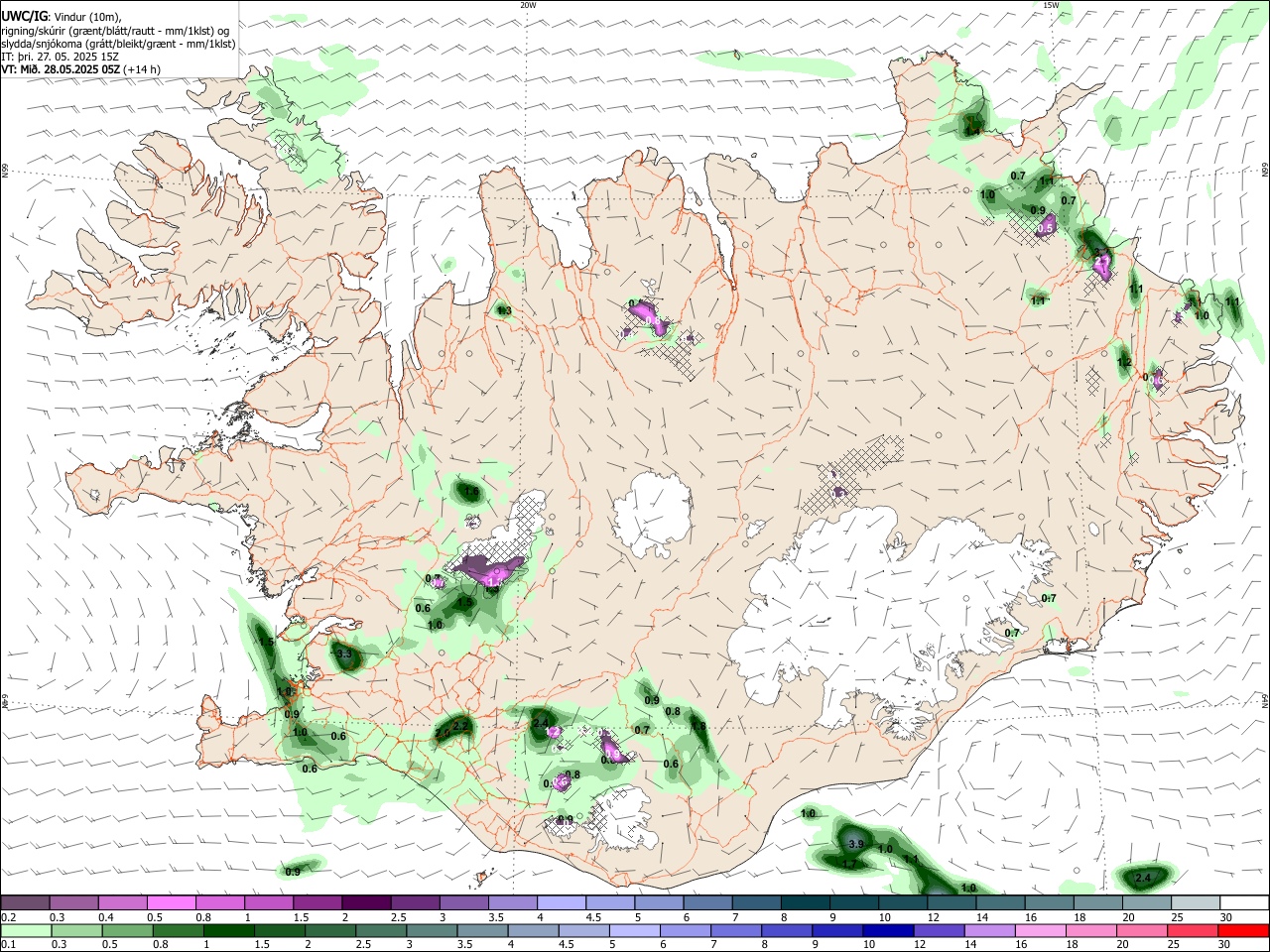Click the UWC/IG title text
The height and width of the screenshot is (952, 1270).
click(24, 17)
